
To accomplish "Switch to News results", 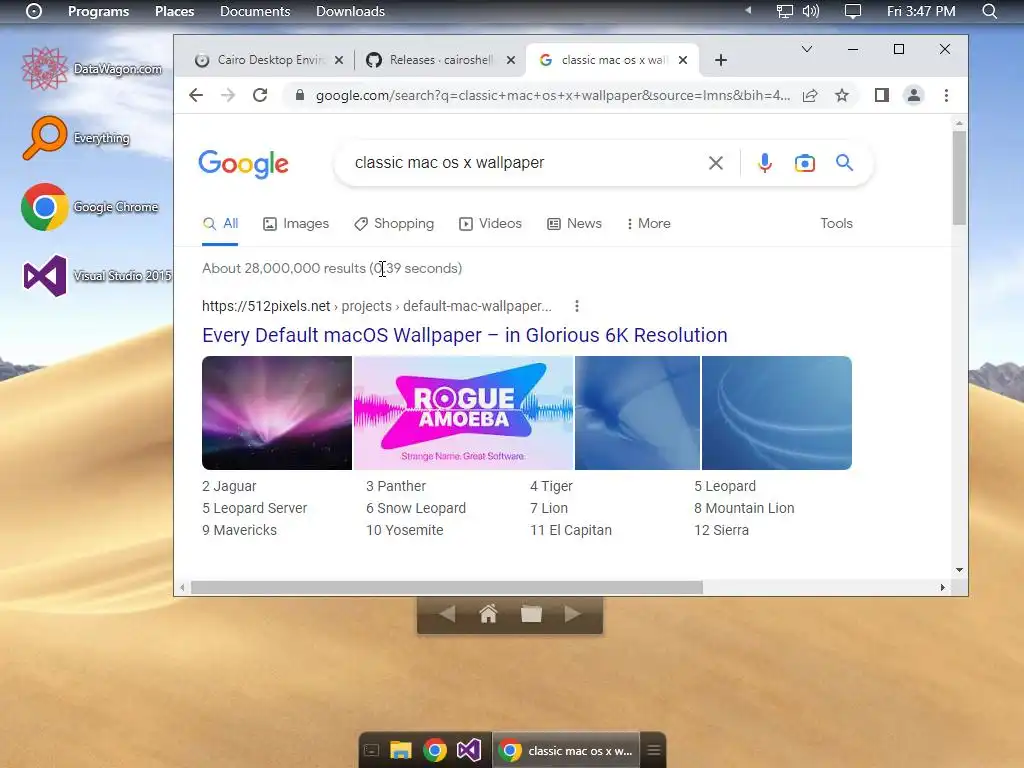I will click(574, 223).
